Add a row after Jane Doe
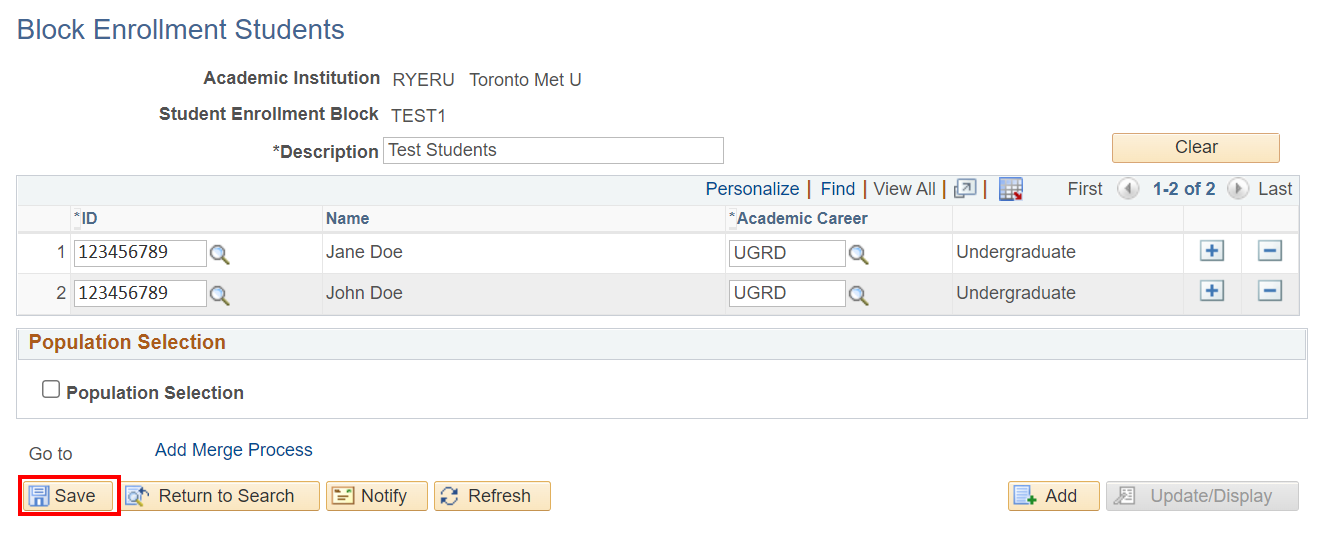 click(x=1211, y=251)
